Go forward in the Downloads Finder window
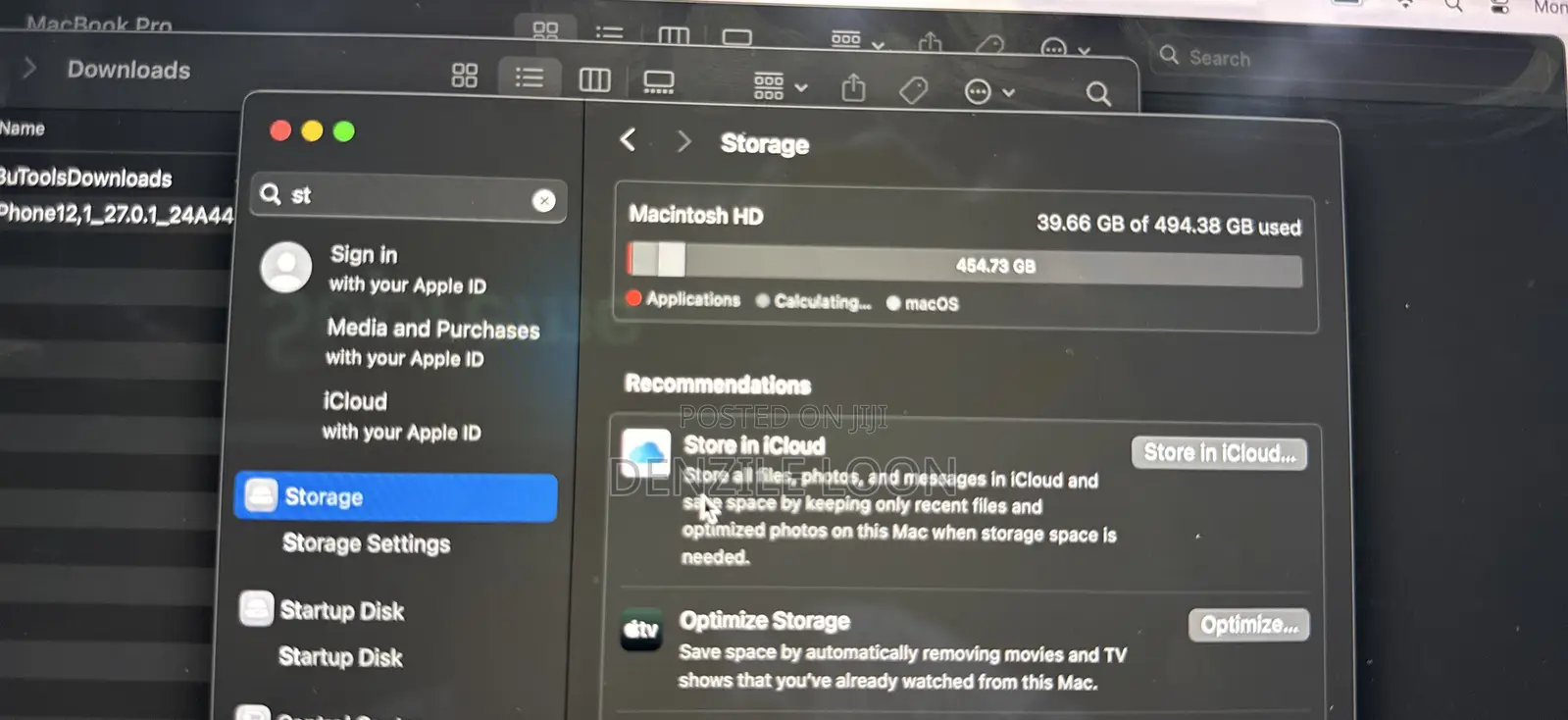The width and height of the screenshot is (1568, 720). pos(29,68)
